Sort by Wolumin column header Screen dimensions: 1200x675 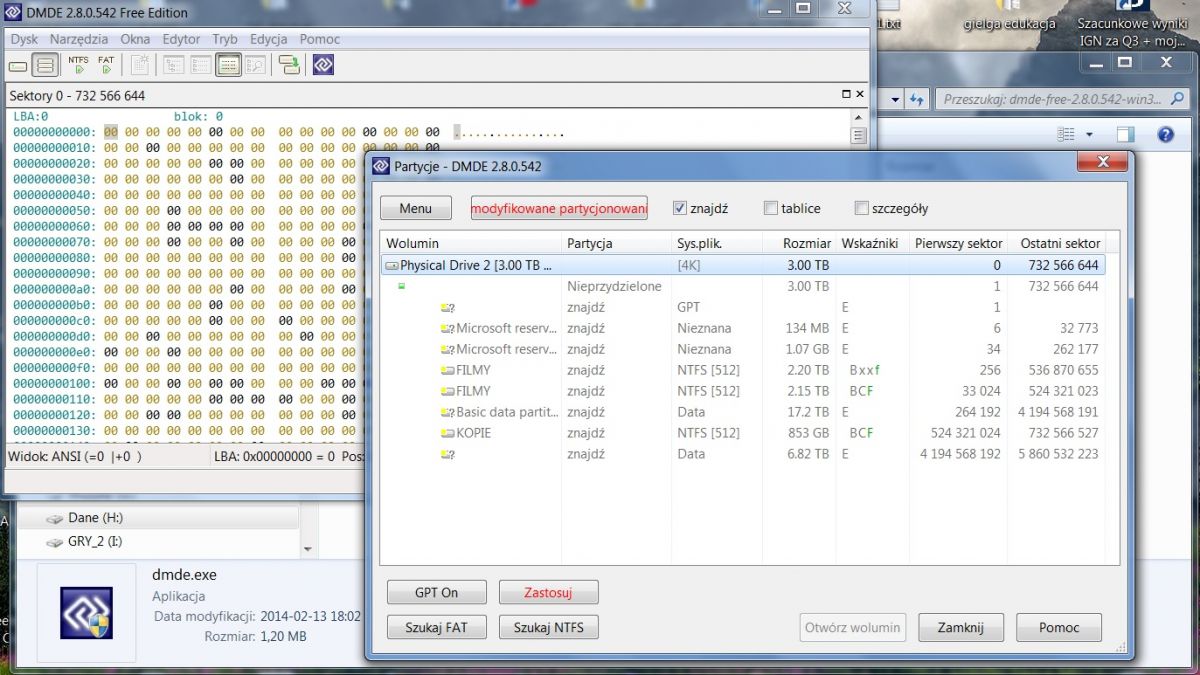coord(471,243)
